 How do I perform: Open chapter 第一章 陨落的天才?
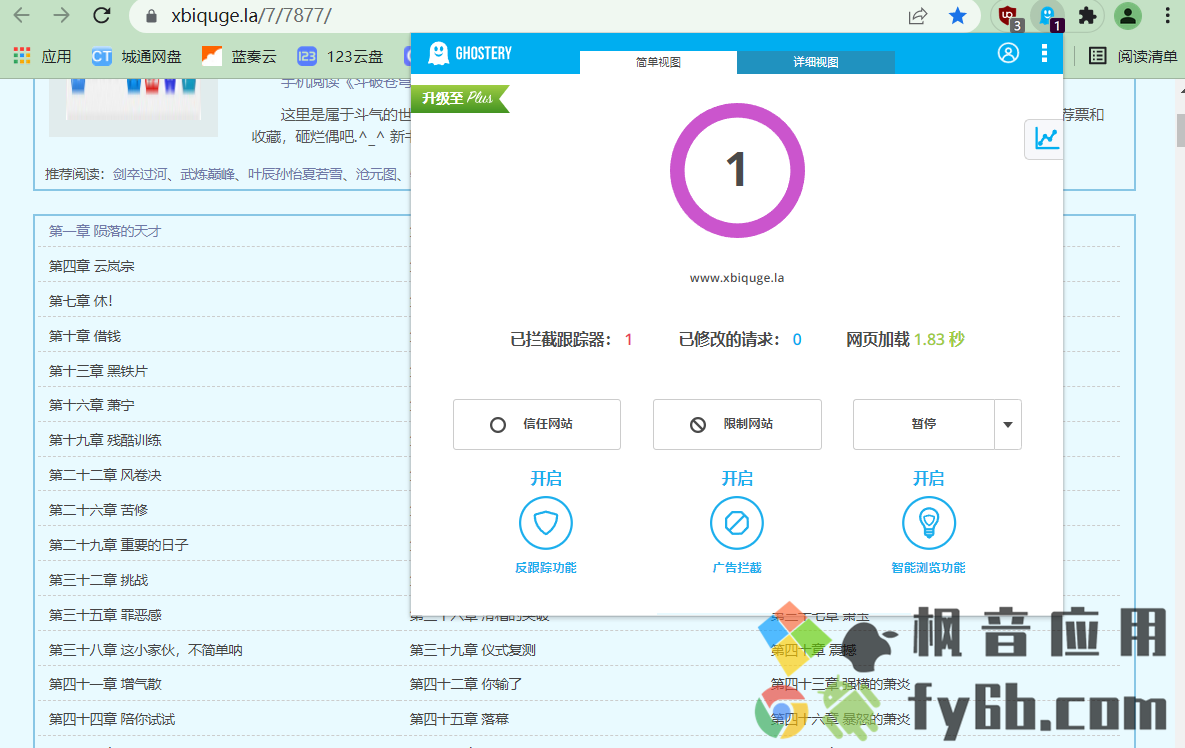105,231
